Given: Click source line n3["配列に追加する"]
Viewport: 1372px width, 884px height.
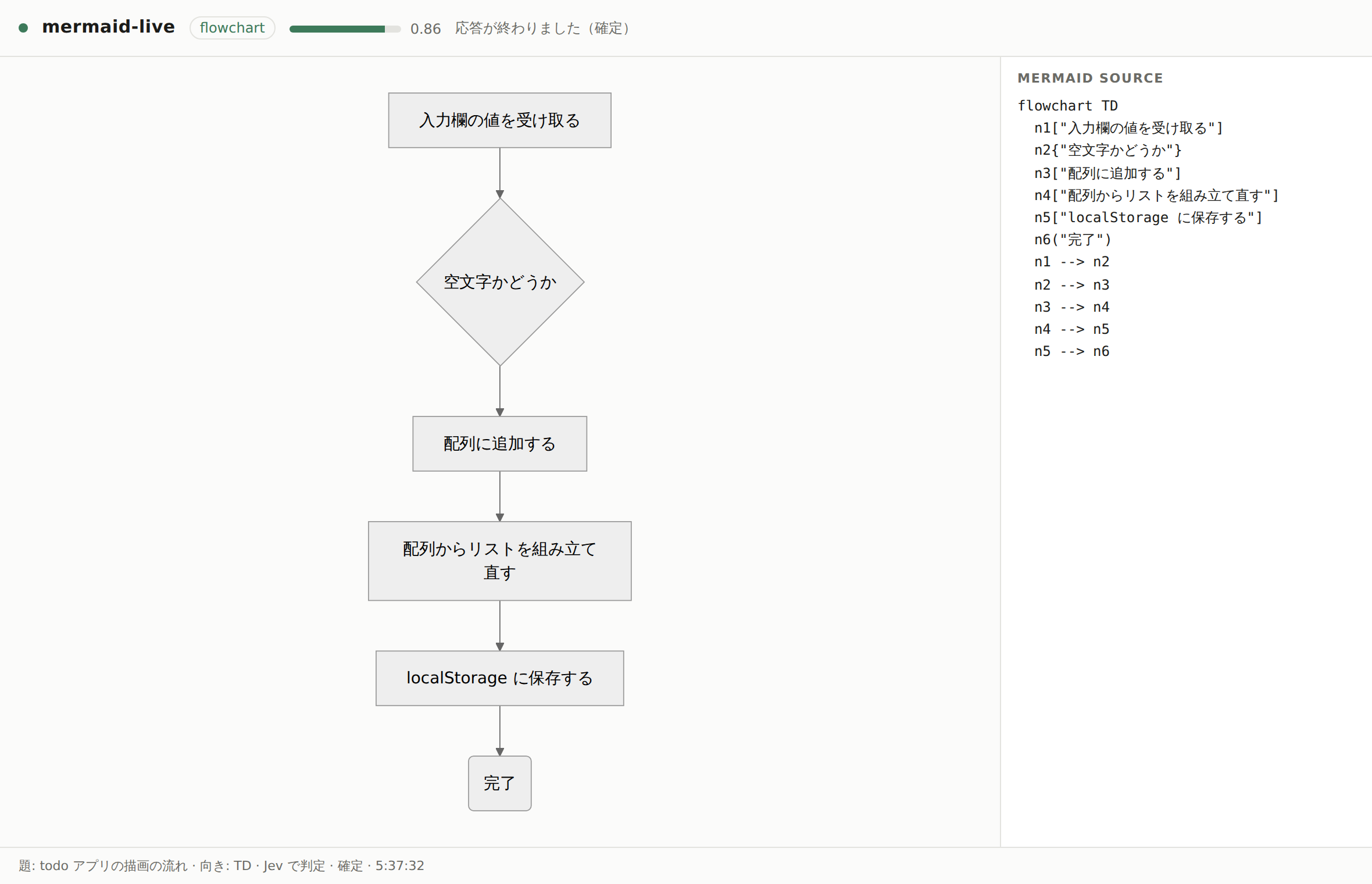Looking at the screenshot, I should coord(1107,173).
